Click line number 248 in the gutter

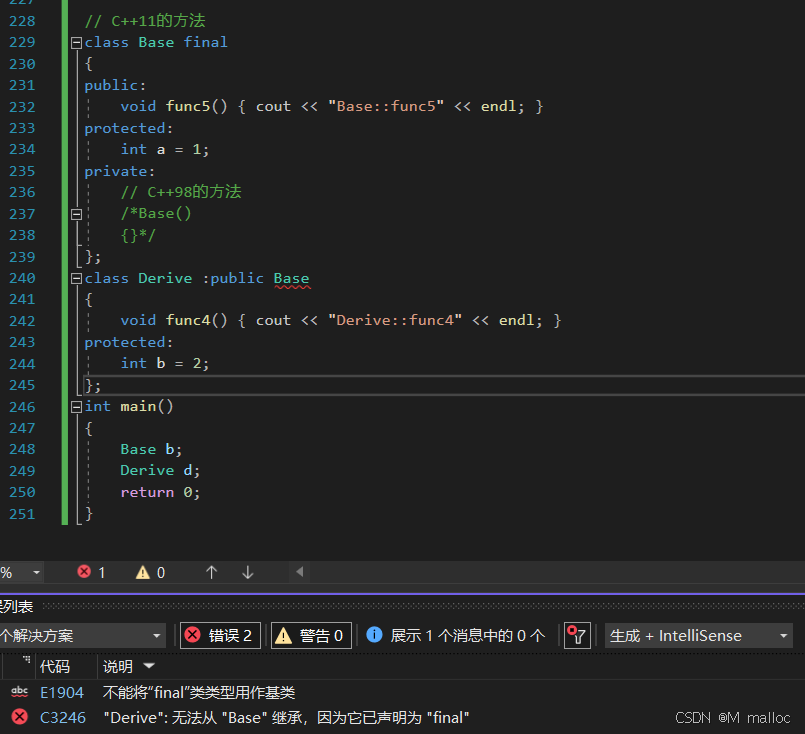tap(22, 450)
